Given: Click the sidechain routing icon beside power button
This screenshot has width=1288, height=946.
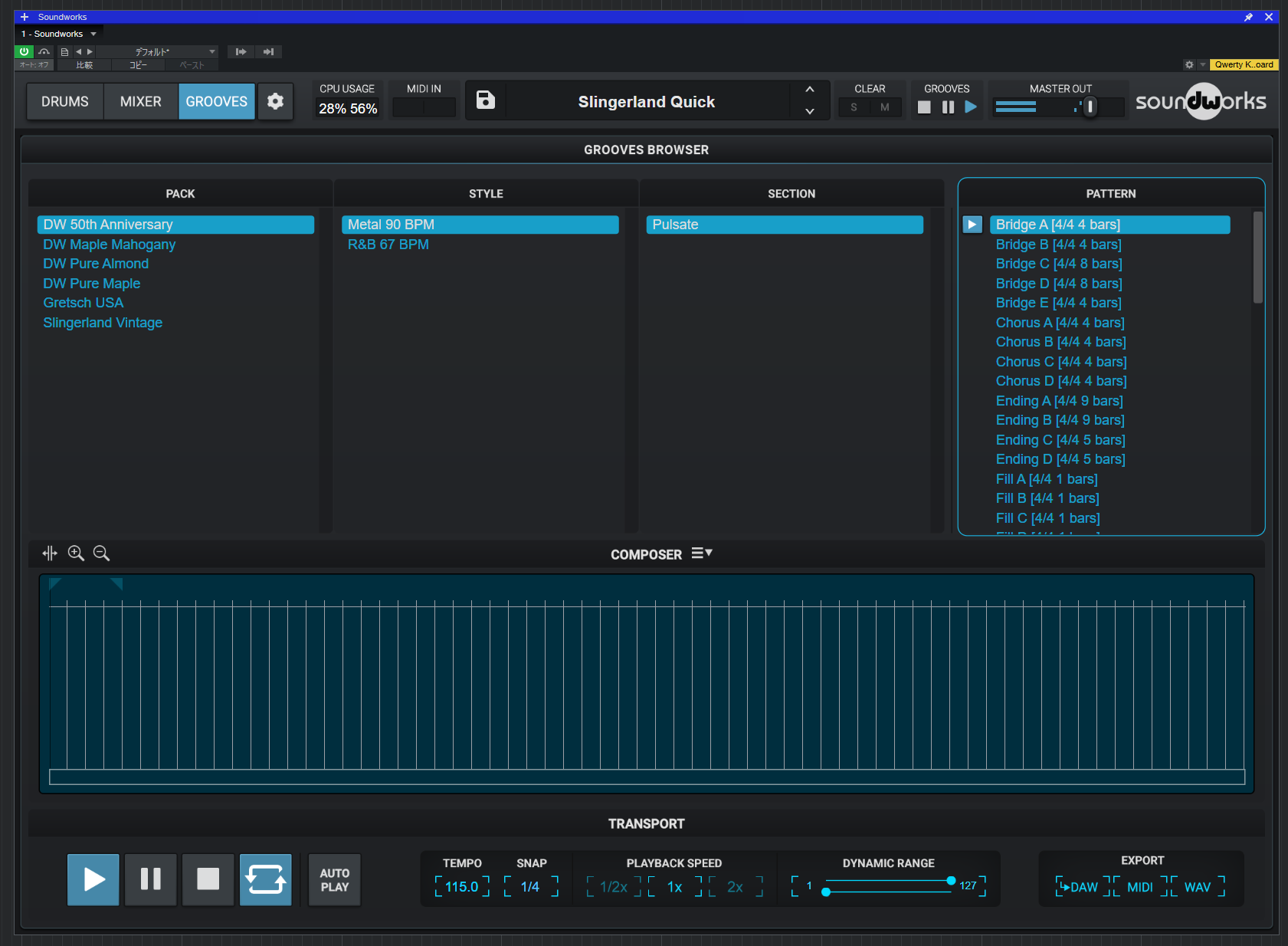Looking at the screenshot, I should pos(44,52).
